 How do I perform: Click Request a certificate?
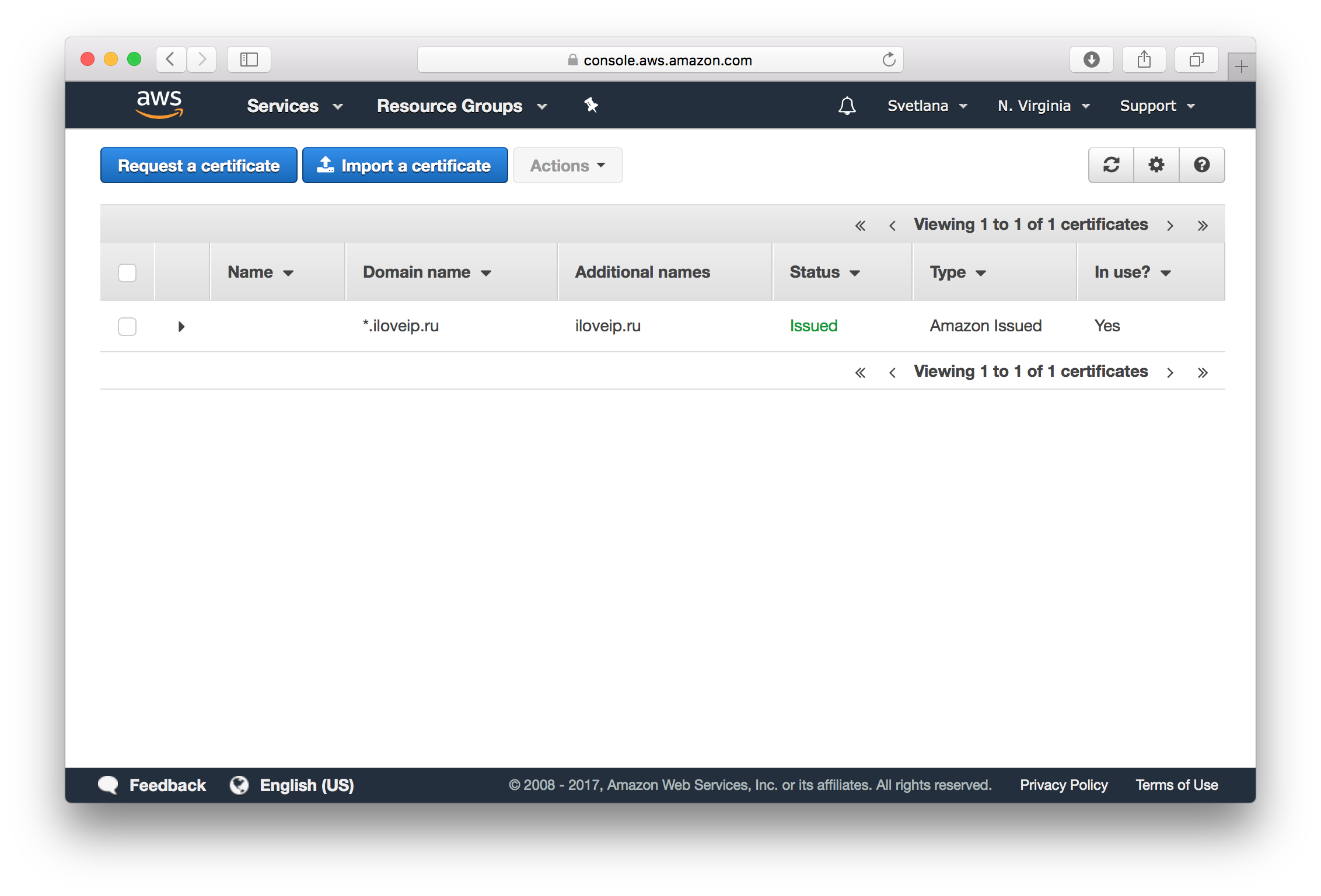click(x=198, y=165)
